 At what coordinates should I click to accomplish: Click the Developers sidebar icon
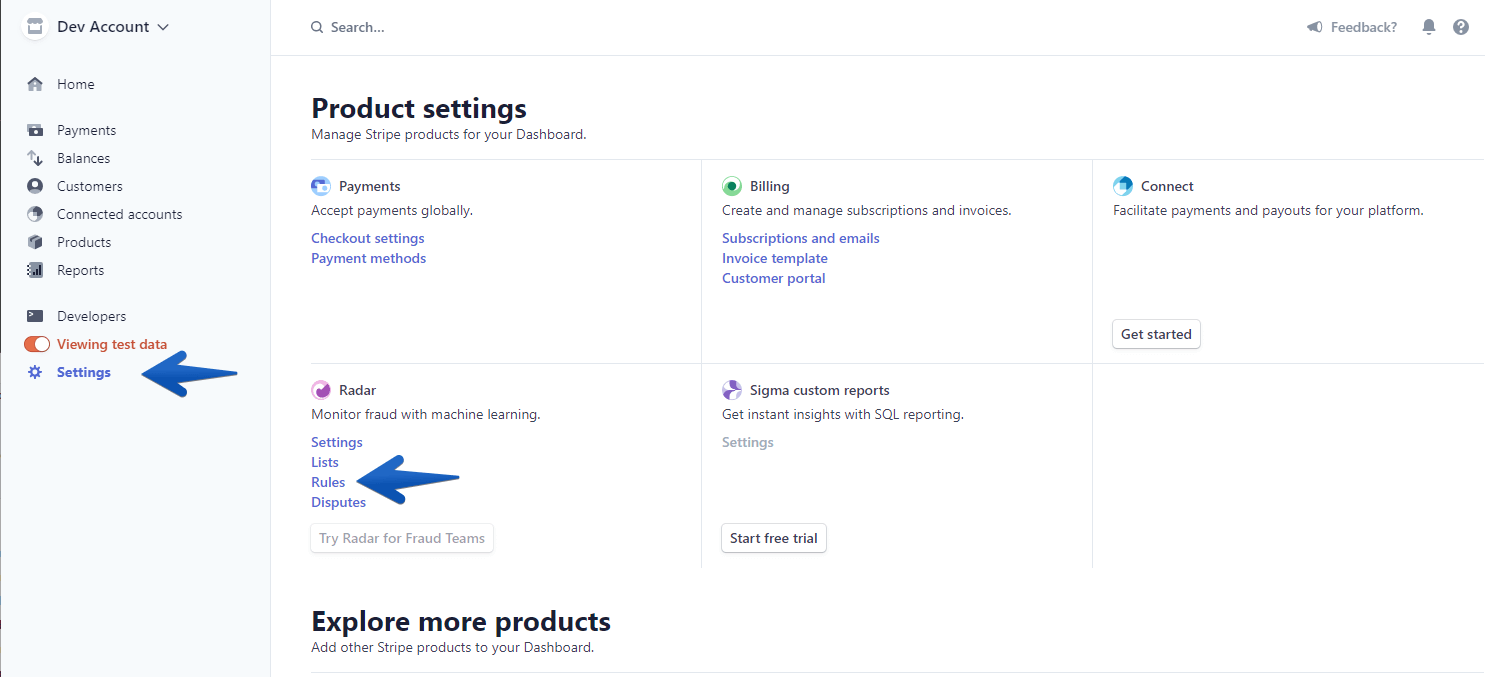click(x=35, y=316)
